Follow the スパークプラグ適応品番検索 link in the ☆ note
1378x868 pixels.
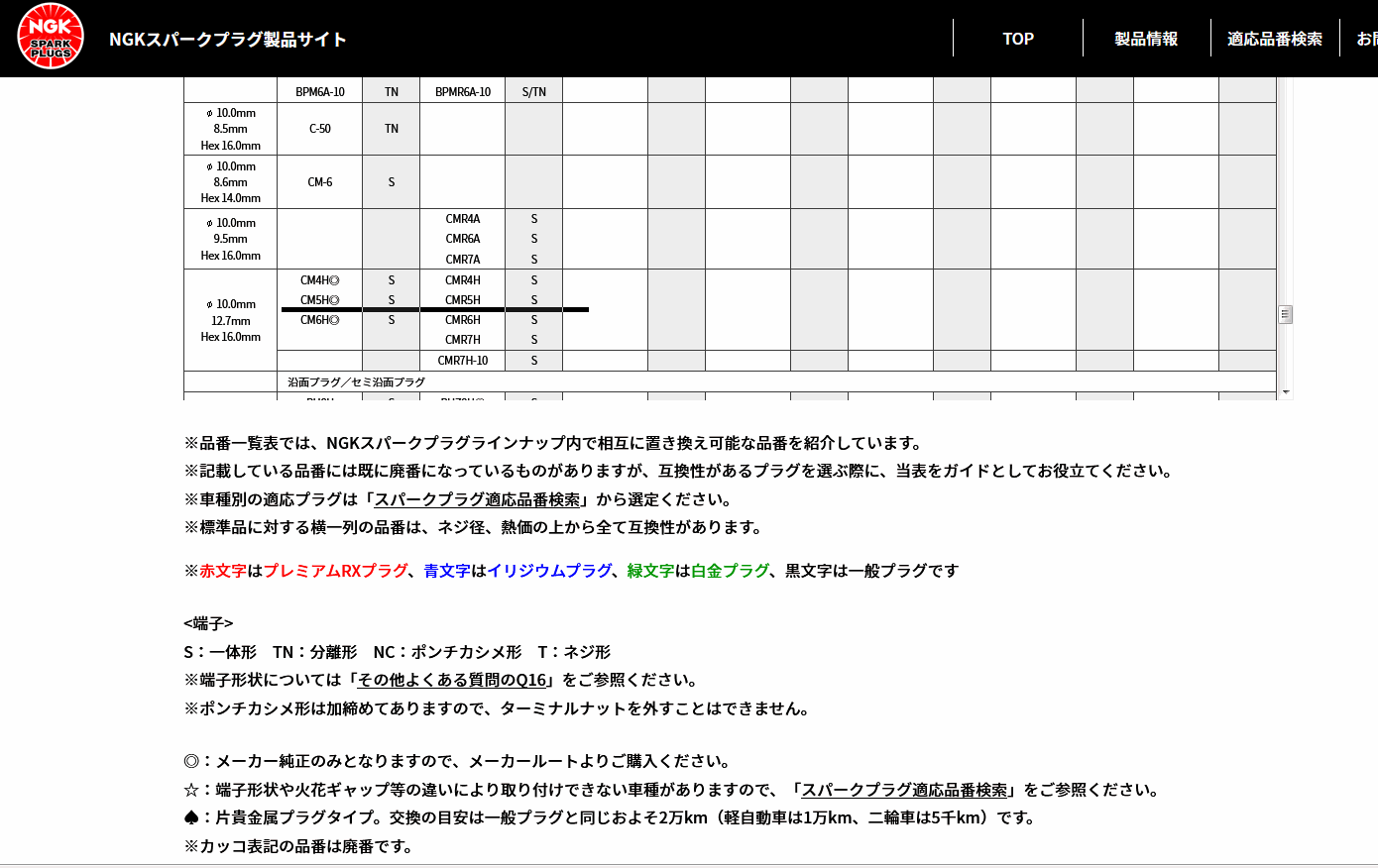(904, 790)
